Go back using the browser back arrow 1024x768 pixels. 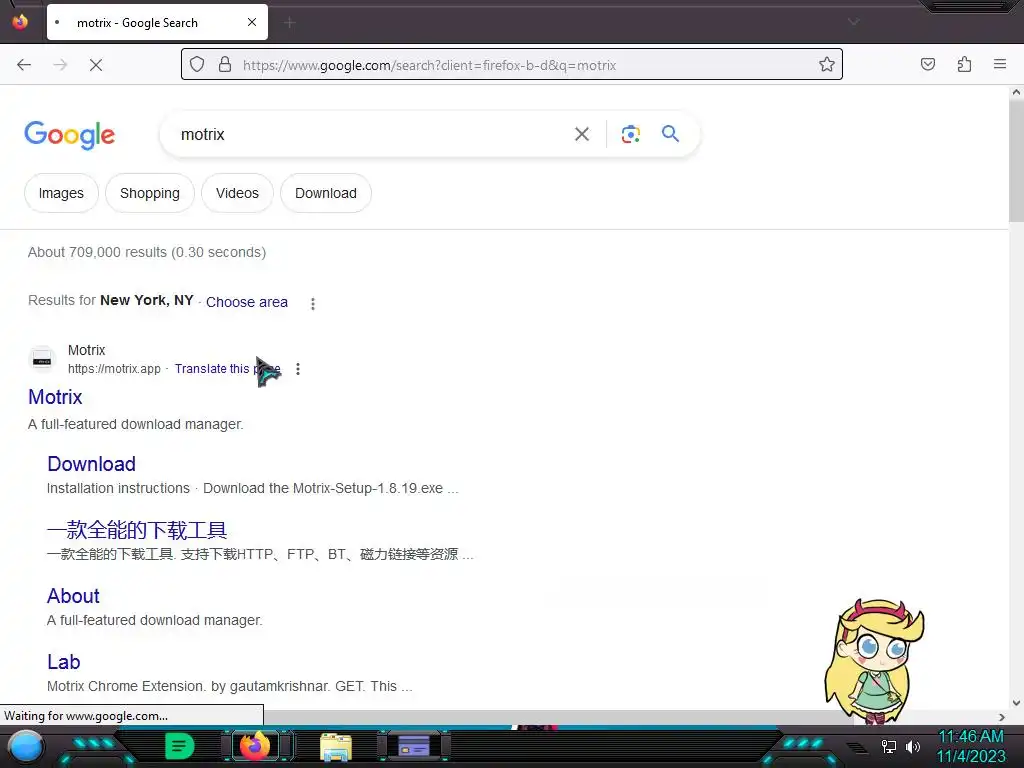tap(24, 65)
